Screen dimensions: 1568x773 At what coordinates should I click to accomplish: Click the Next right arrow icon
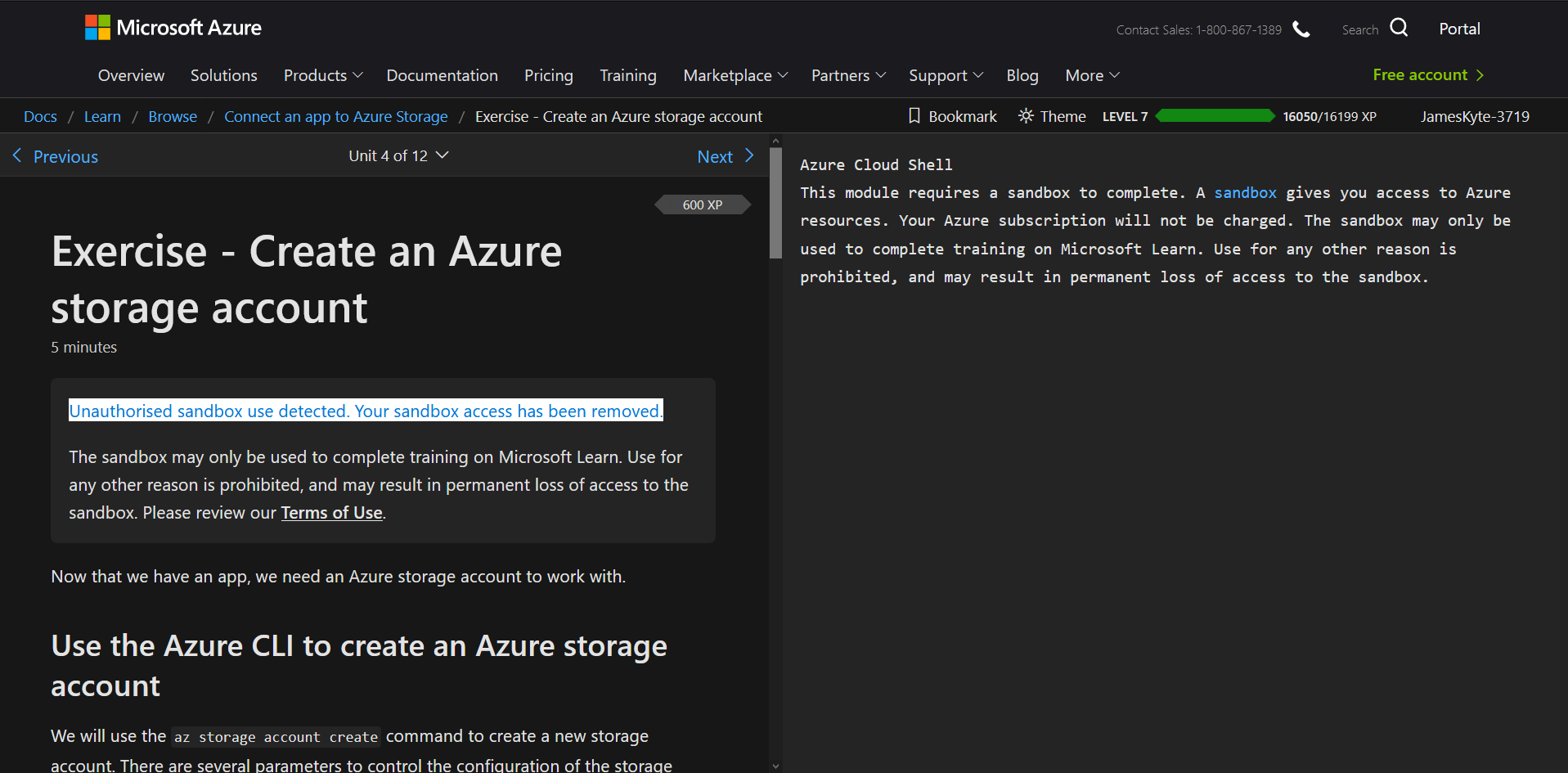tap(749, 155)
